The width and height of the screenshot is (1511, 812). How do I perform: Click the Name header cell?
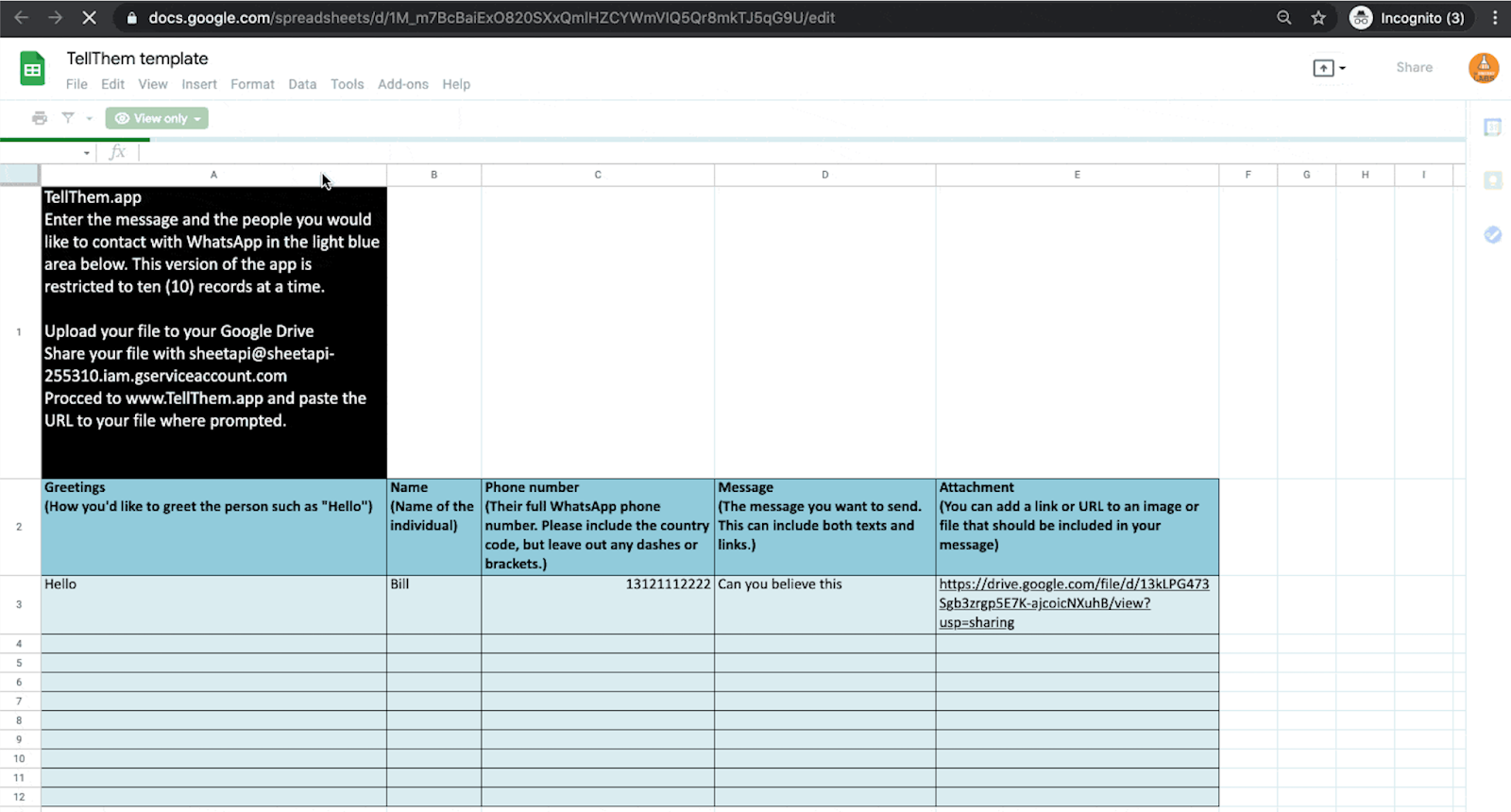(x=434, y=527)
